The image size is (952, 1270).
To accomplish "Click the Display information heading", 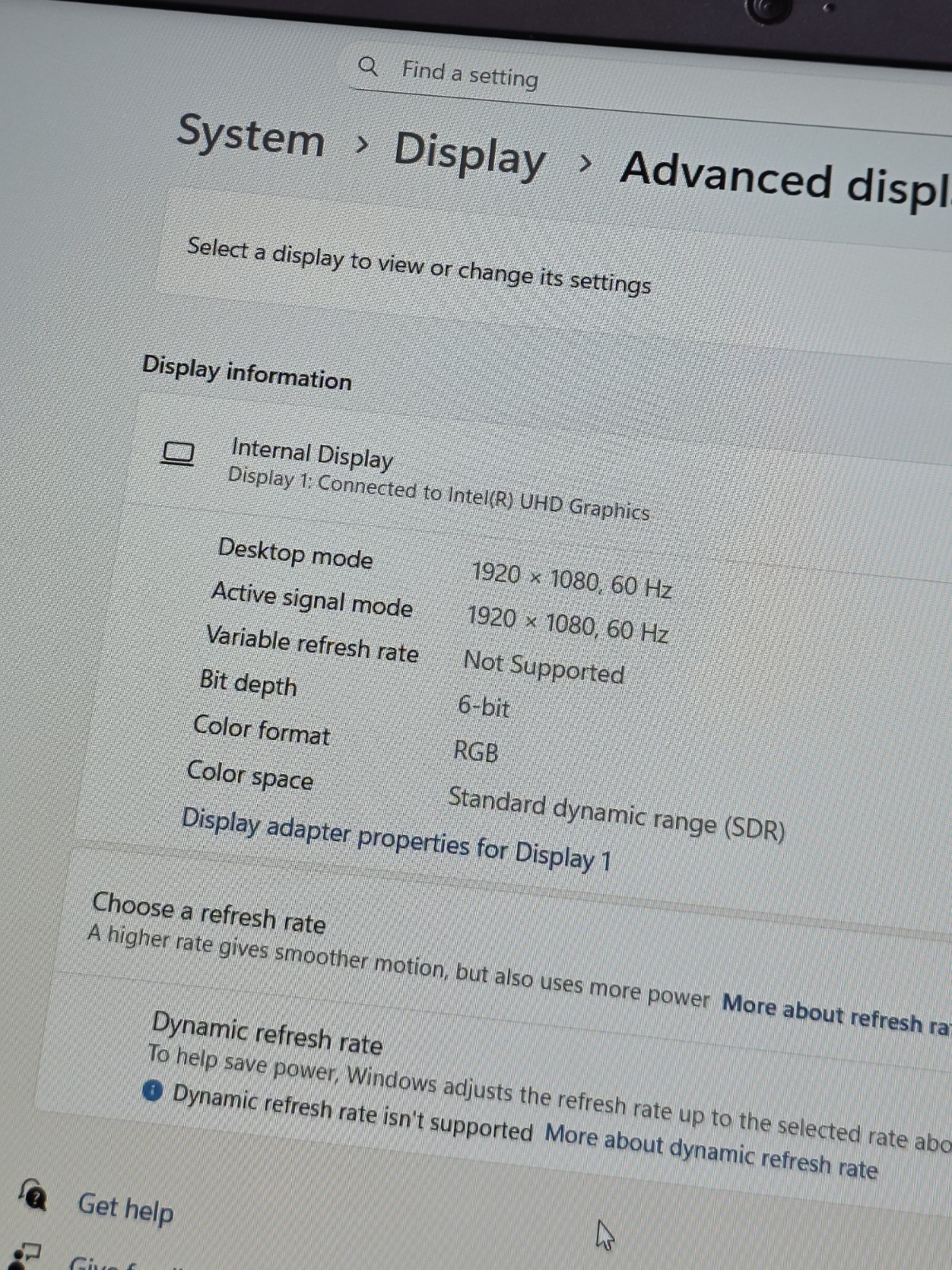I will [247, 373].
